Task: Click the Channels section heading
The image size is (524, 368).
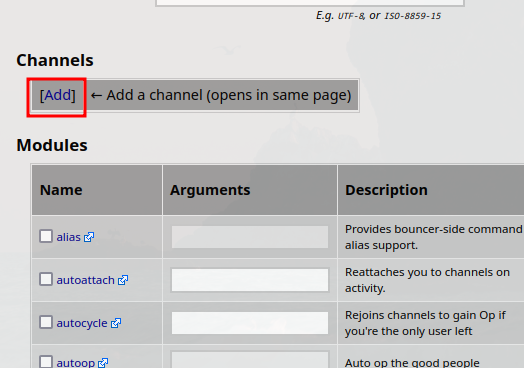Action: [55, 60]
